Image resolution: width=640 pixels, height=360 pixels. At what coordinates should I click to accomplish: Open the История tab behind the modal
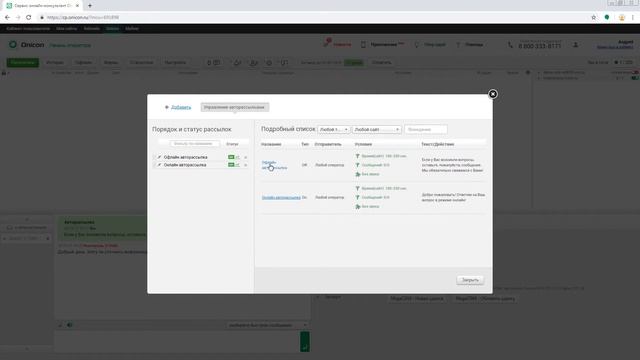(55, 62)
